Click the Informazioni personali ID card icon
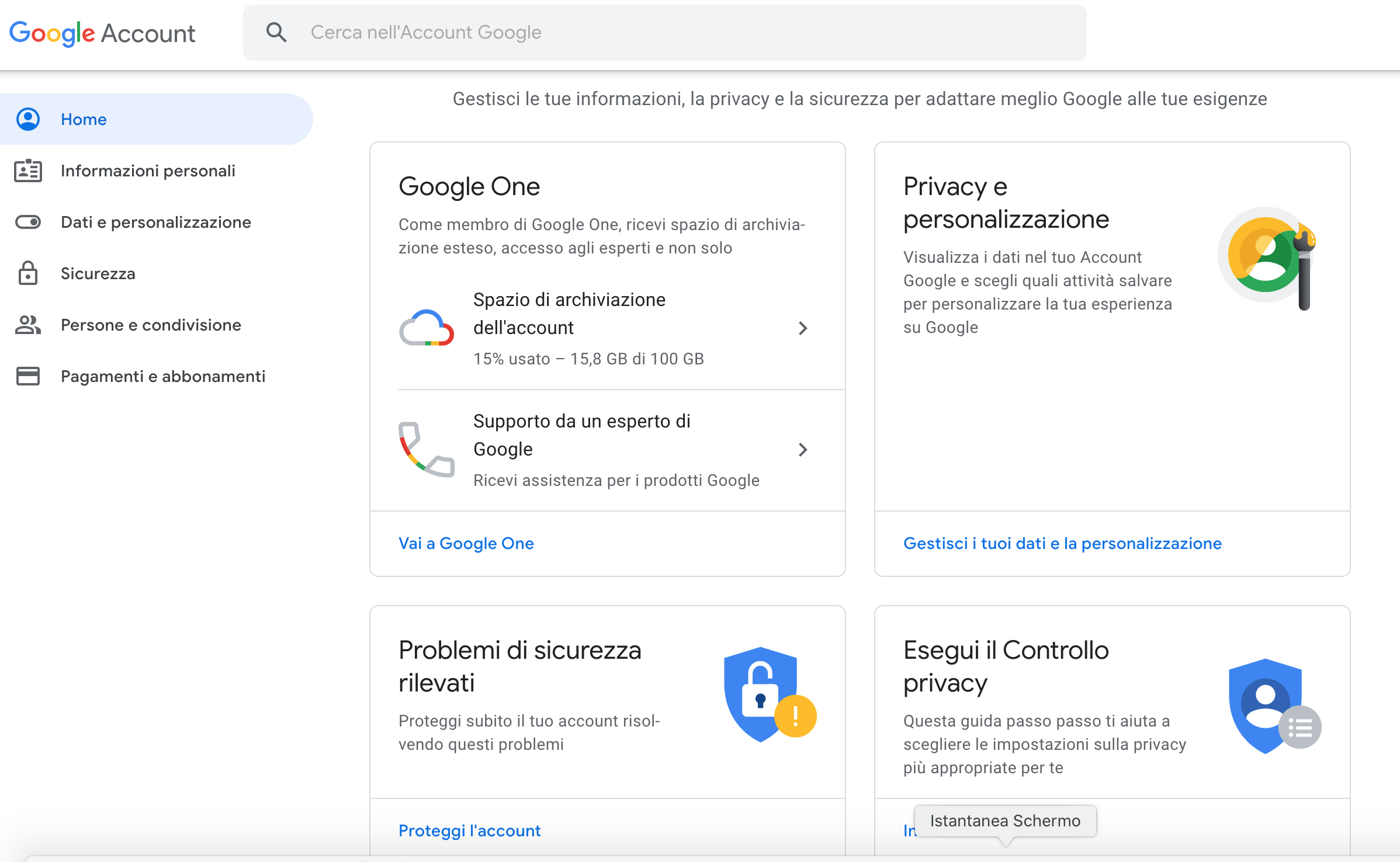This screenshot has width=1400, height=862. (x=28, y=171)
